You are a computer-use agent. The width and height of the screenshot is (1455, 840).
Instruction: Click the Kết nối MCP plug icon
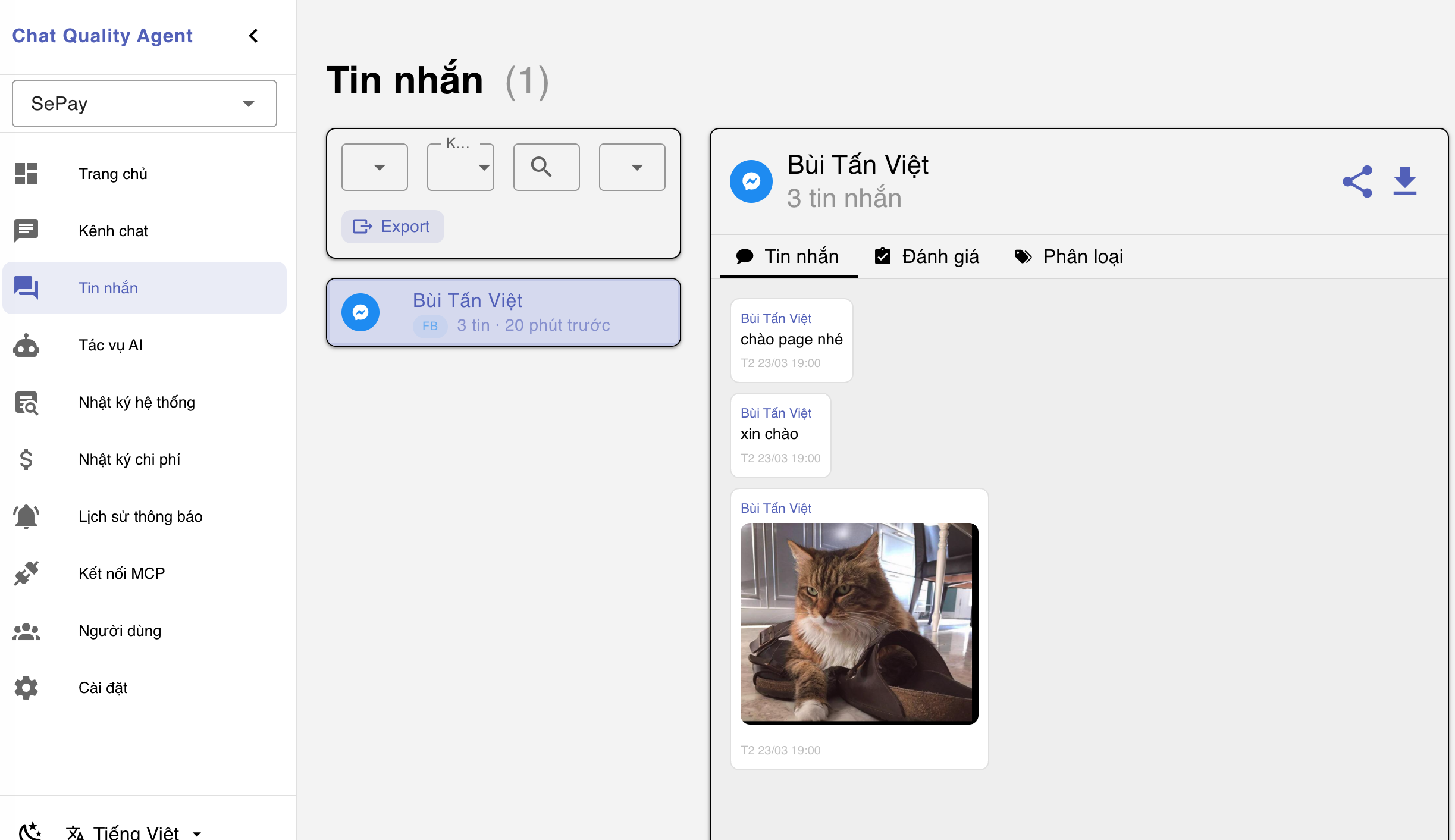(26, 573)
